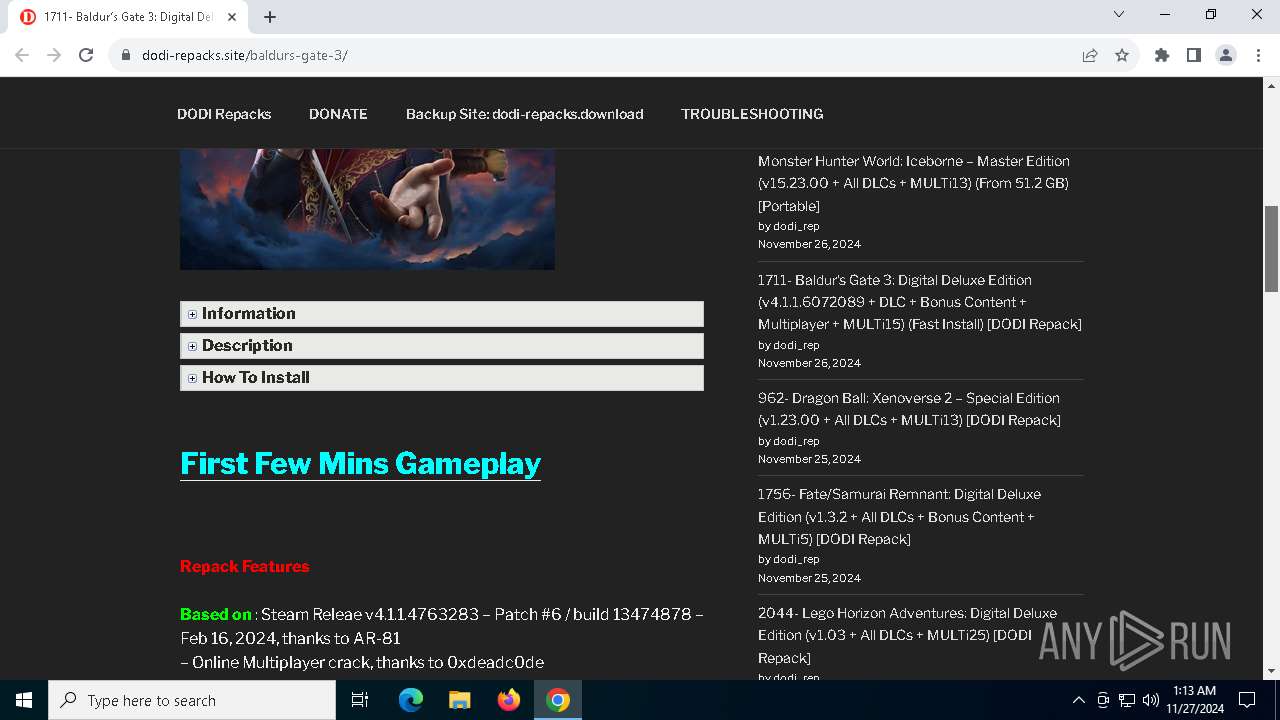This screenshot has width=1280, height=720.
Task: Open the tab search dropdown
Action: point(1119,14)
